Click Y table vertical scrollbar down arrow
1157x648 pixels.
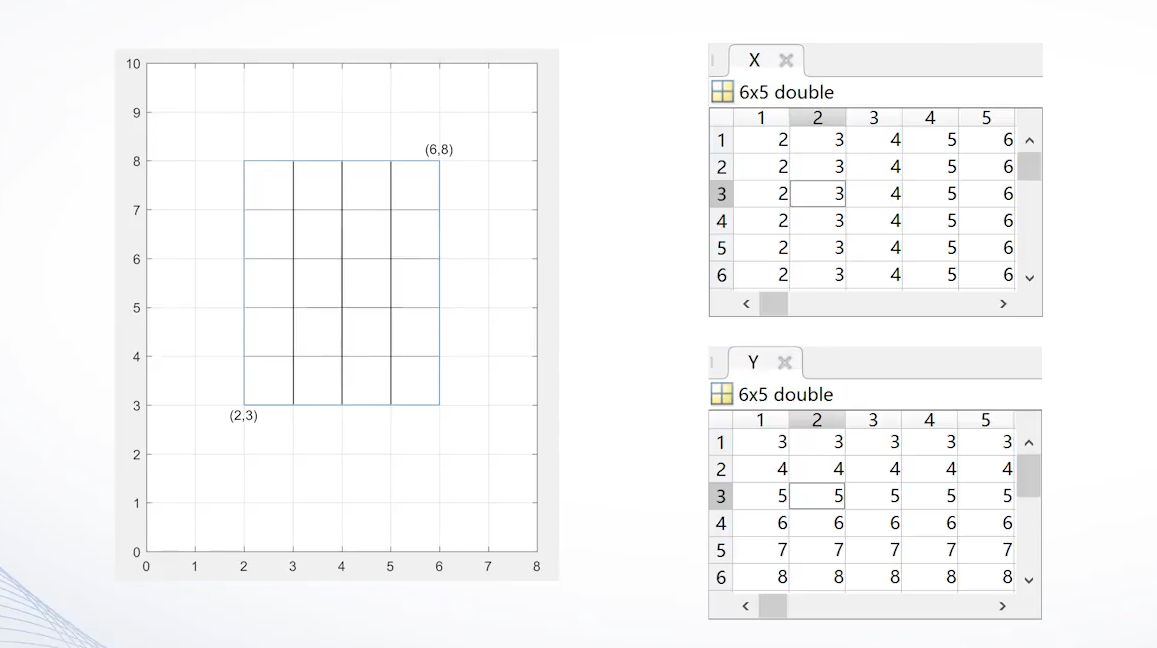point(1029,580)
